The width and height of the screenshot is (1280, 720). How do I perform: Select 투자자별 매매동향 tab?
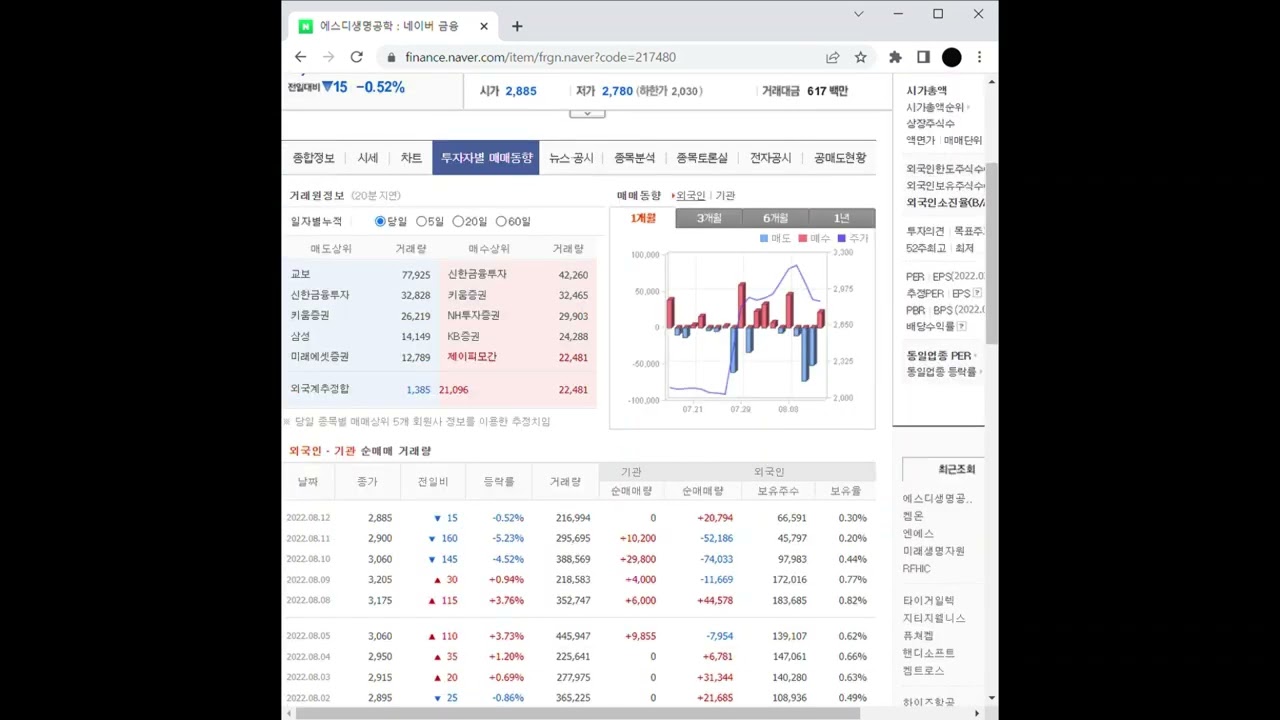(486, 158)
